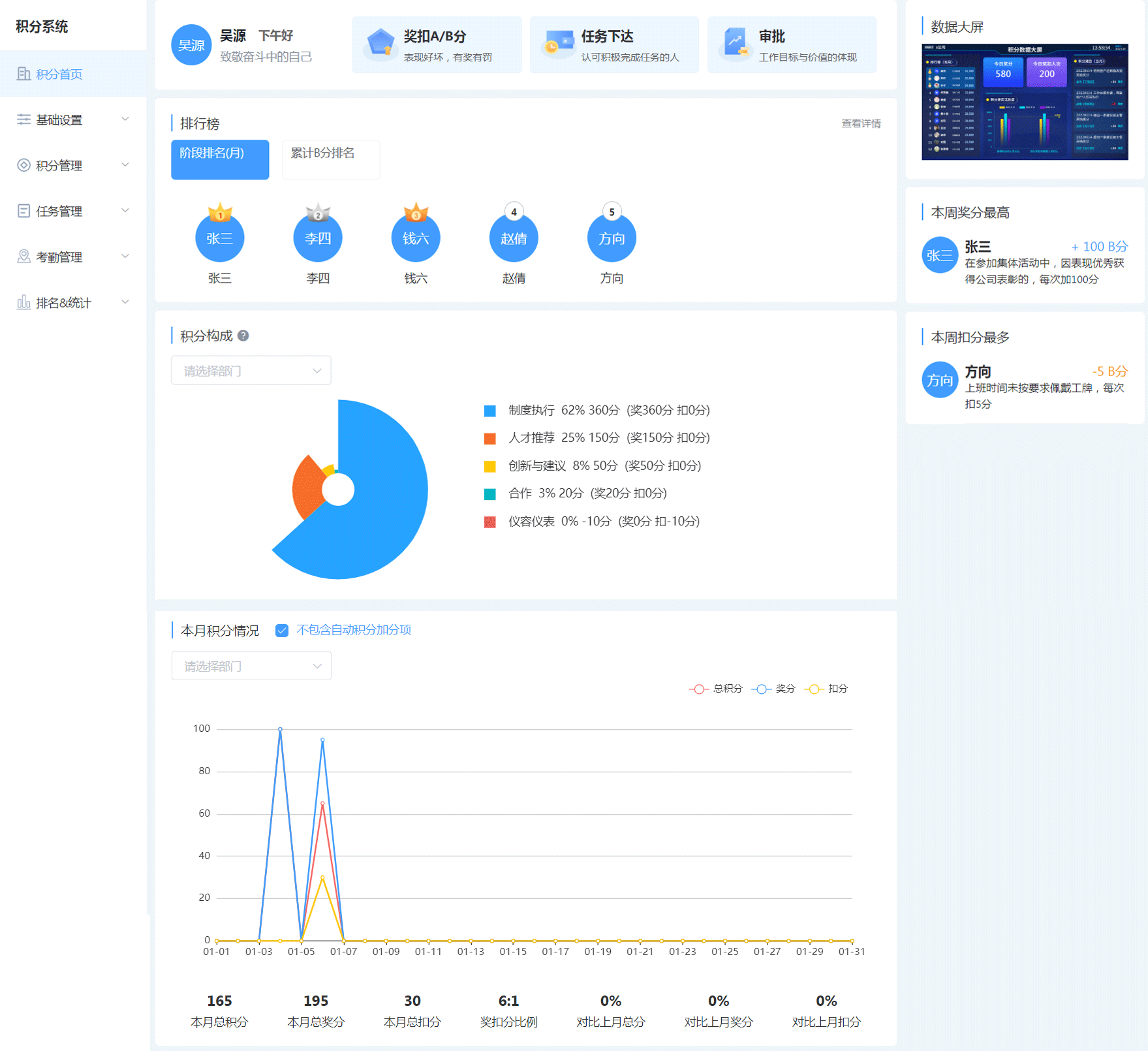This screenshot has height=1051, width=1148.
Task: Open the 奖扣A/B分 card icon
Action: pyautogui.click(x=380, y=44)
